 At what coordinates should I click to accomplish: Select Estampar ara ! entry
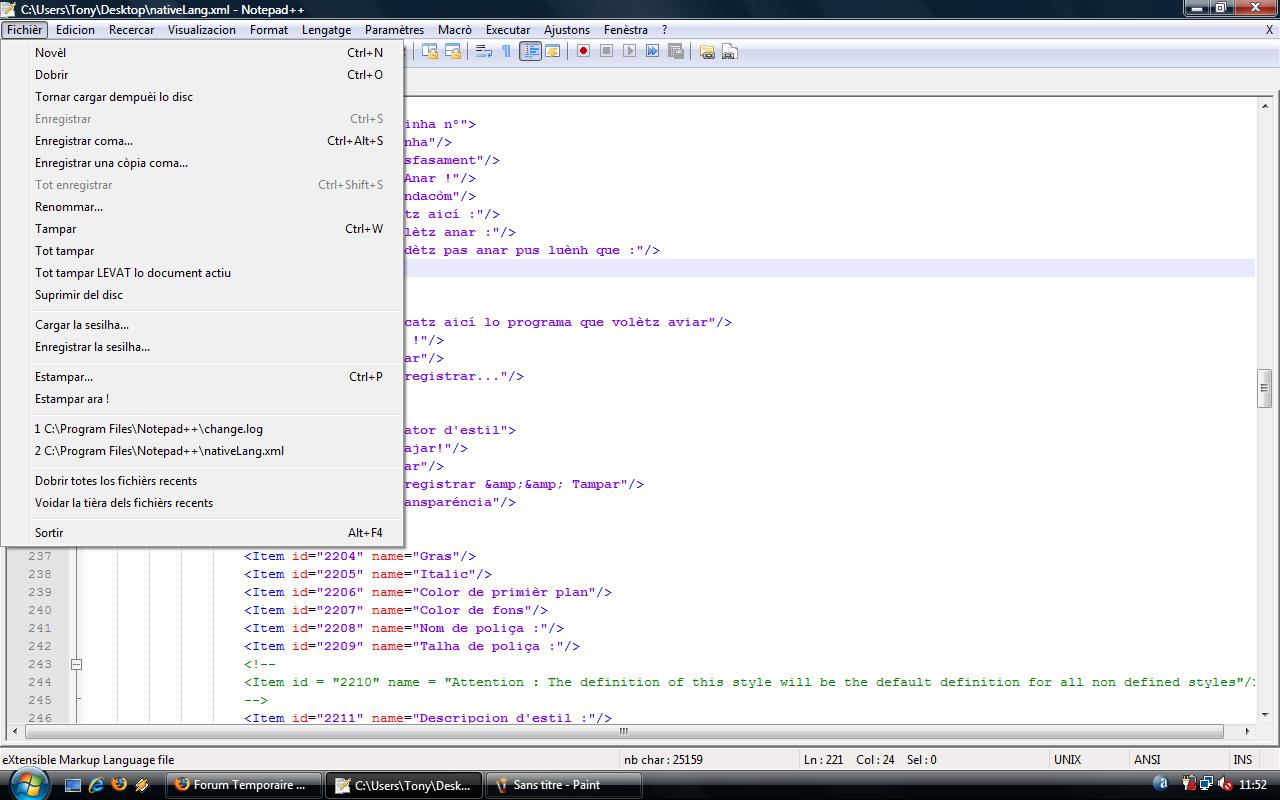[203, 399]
